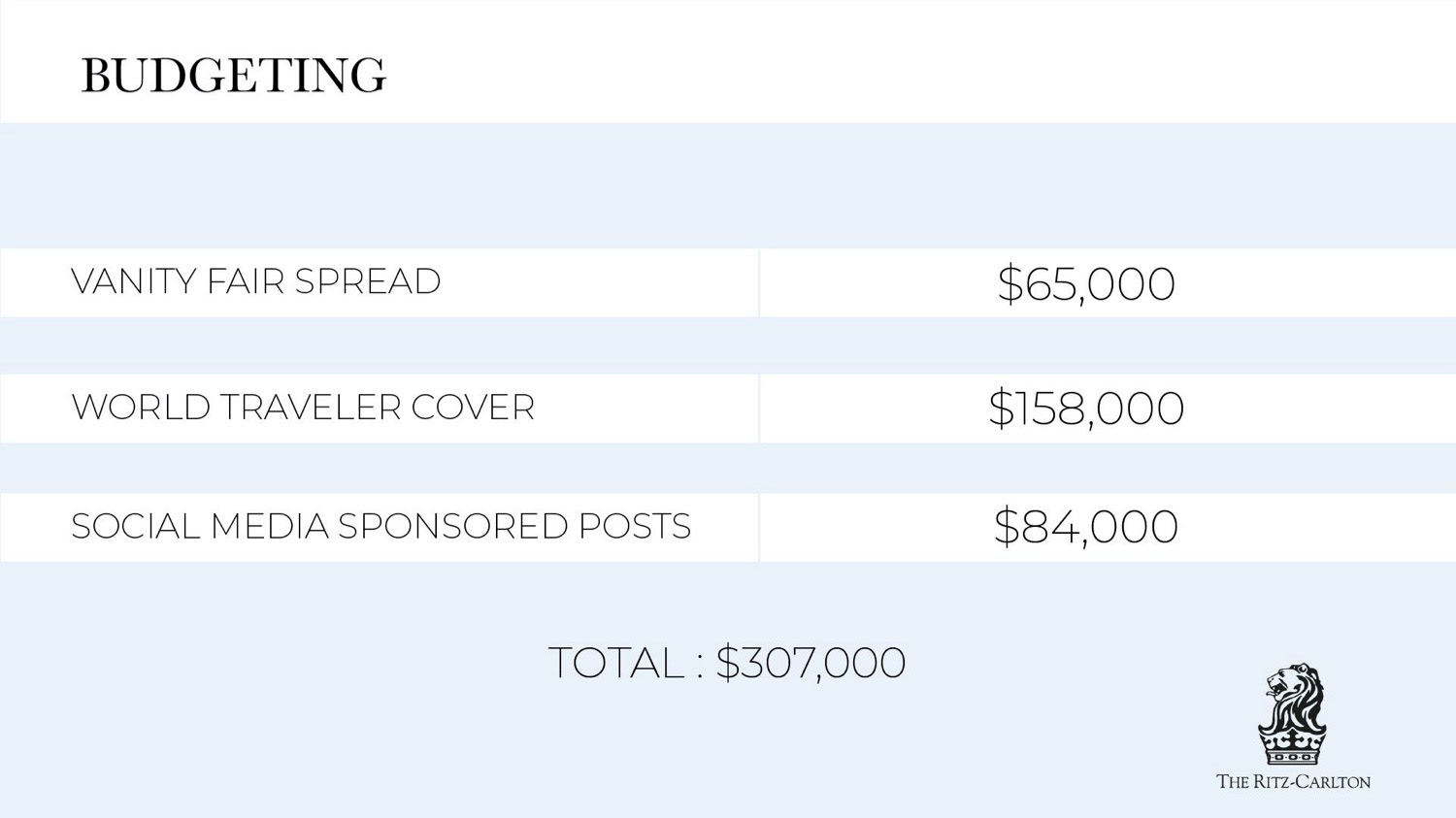
Task: Click the word SPREAD in the first row
Action: (x=368, y=282)
